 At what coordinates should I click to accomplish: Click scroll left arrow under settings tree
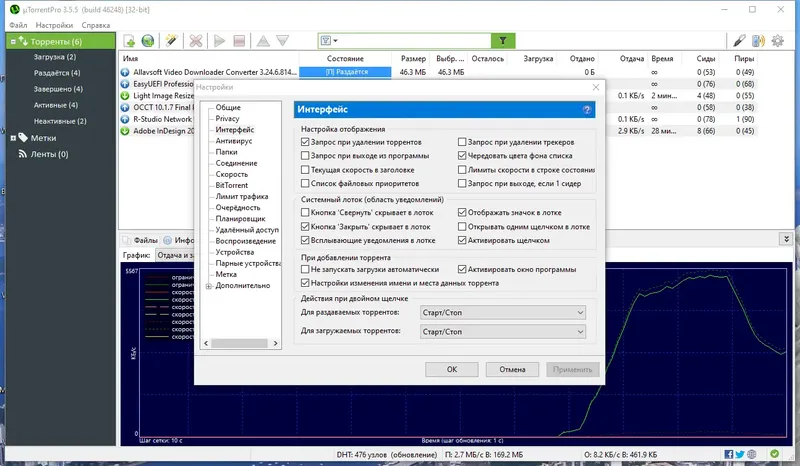(x=206, y=344)
